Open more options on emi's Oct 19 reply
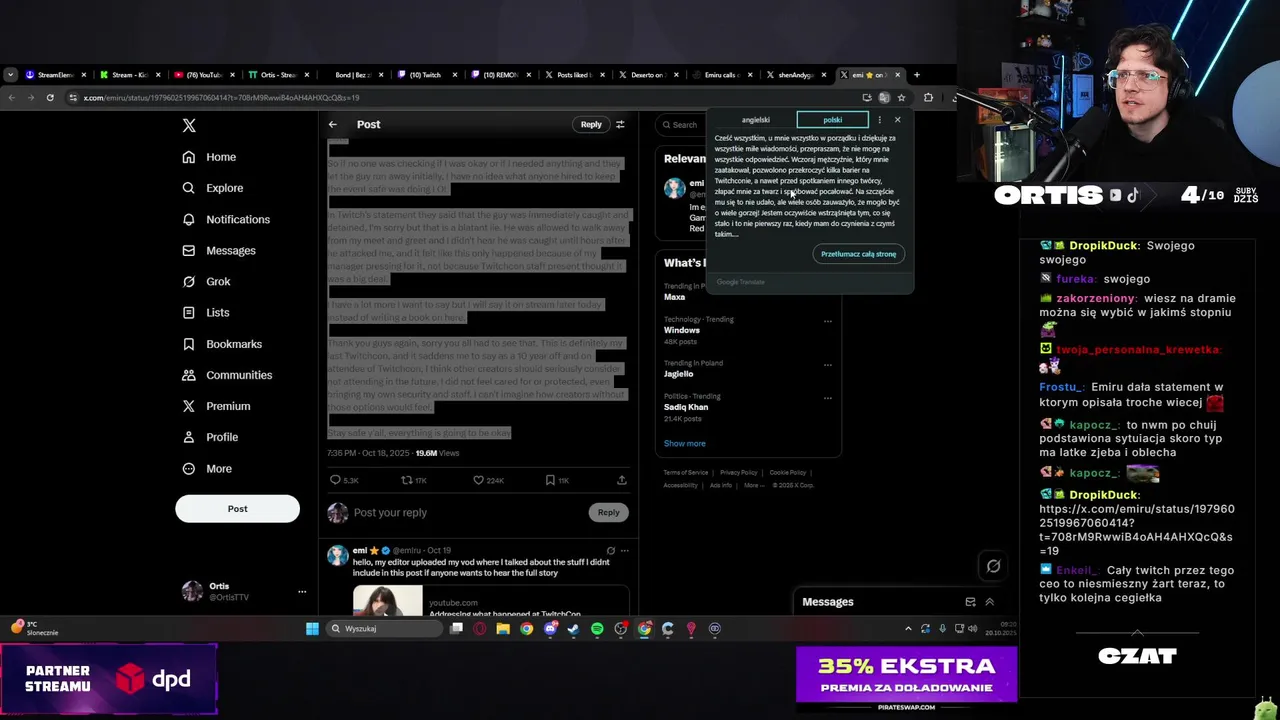 (624, 550)
